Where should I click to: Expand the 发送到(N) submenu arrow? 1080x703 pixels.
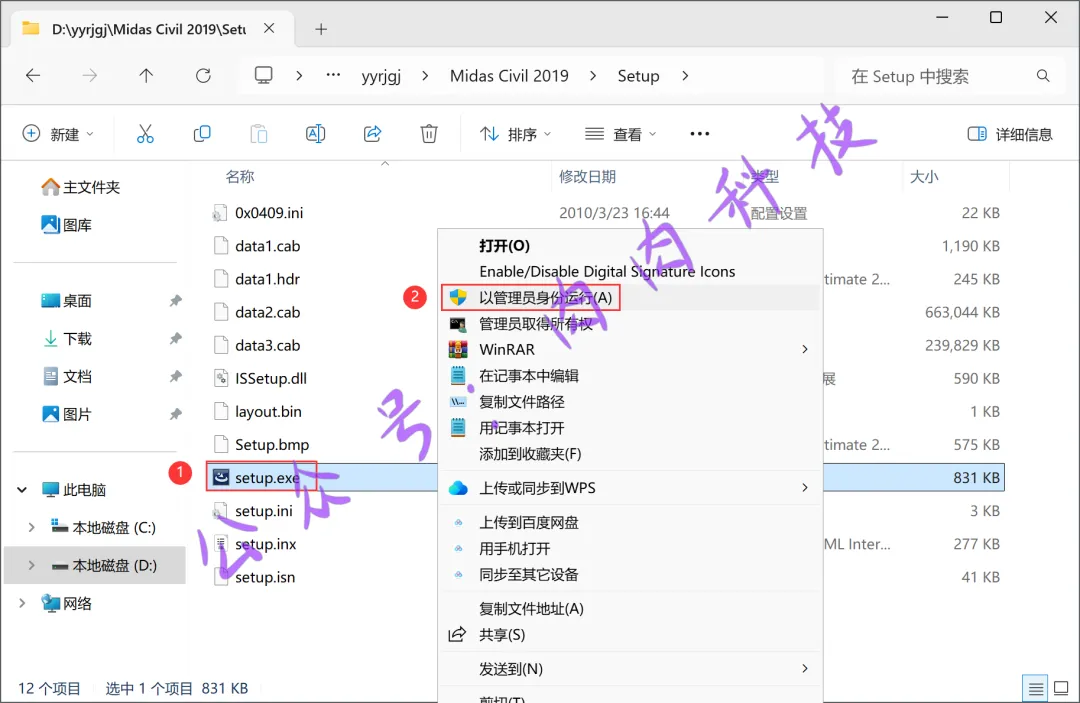(804, 669)
